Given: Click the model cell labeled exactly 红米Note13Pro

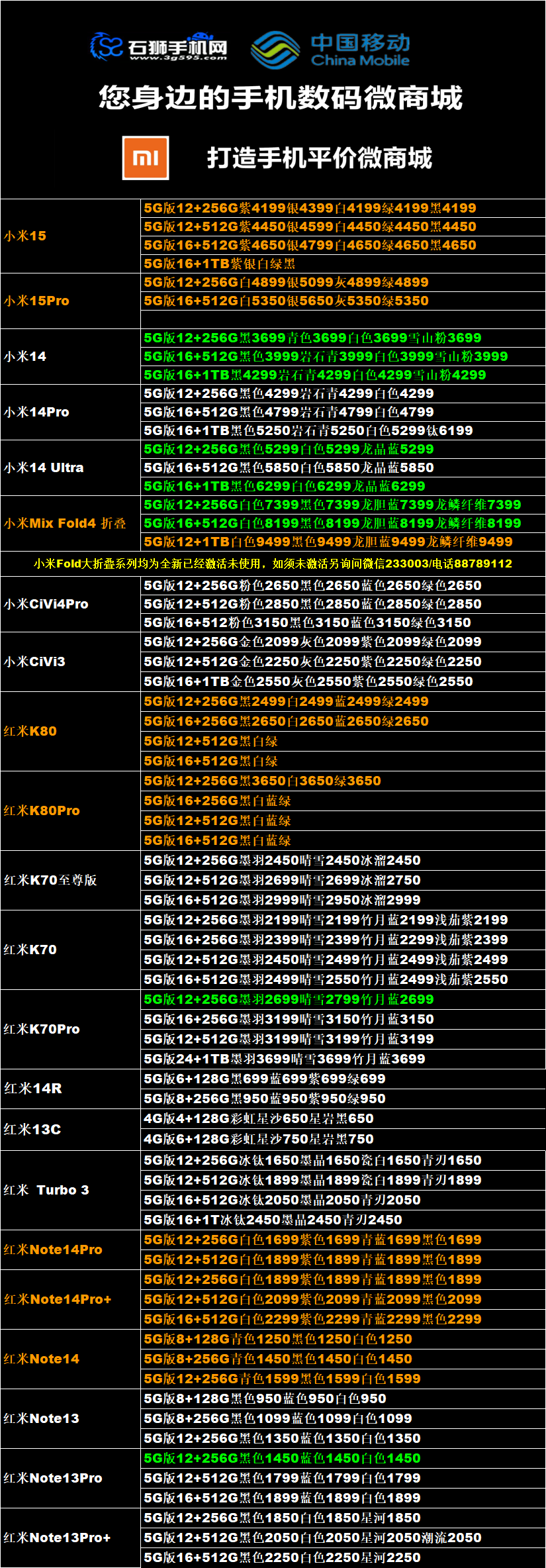Looking at the screenshot, I should coord(71,1478).
